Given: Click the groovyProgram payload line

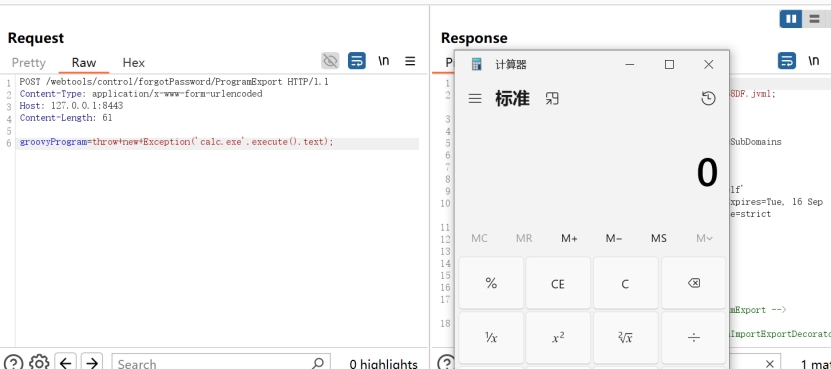Looking at the screenshot, I should 177,142.
